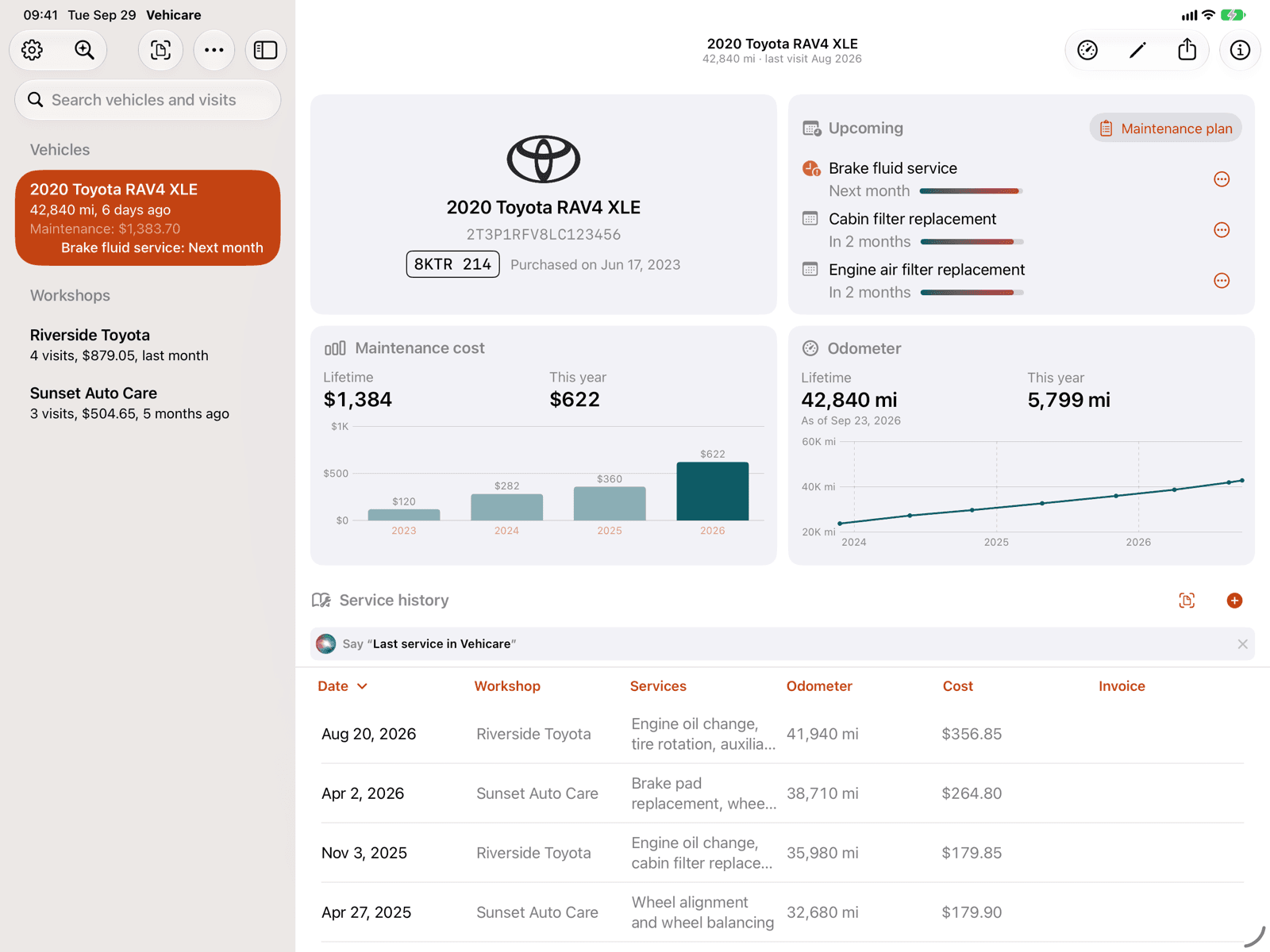
Task: Tap the Toyota logo on vehicle card
Action: [544, 159]
